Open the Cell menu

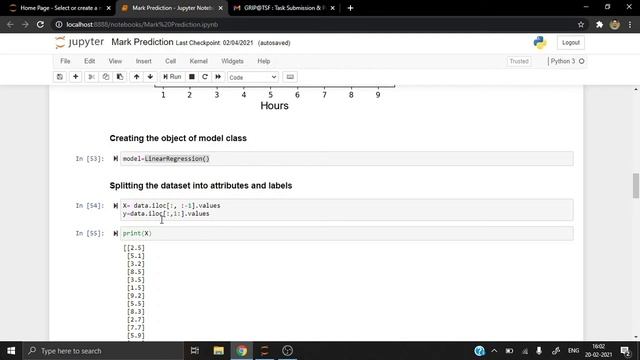point(170,61)
